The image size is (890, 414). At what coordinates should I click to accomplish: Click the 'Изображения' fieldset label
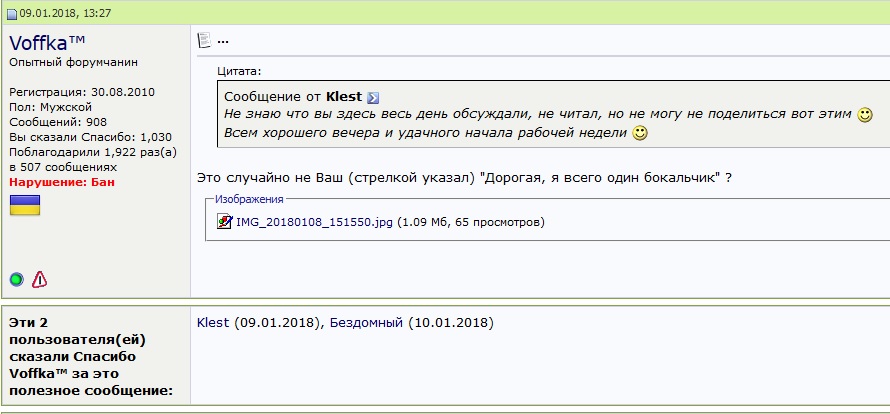click(249, 199)
